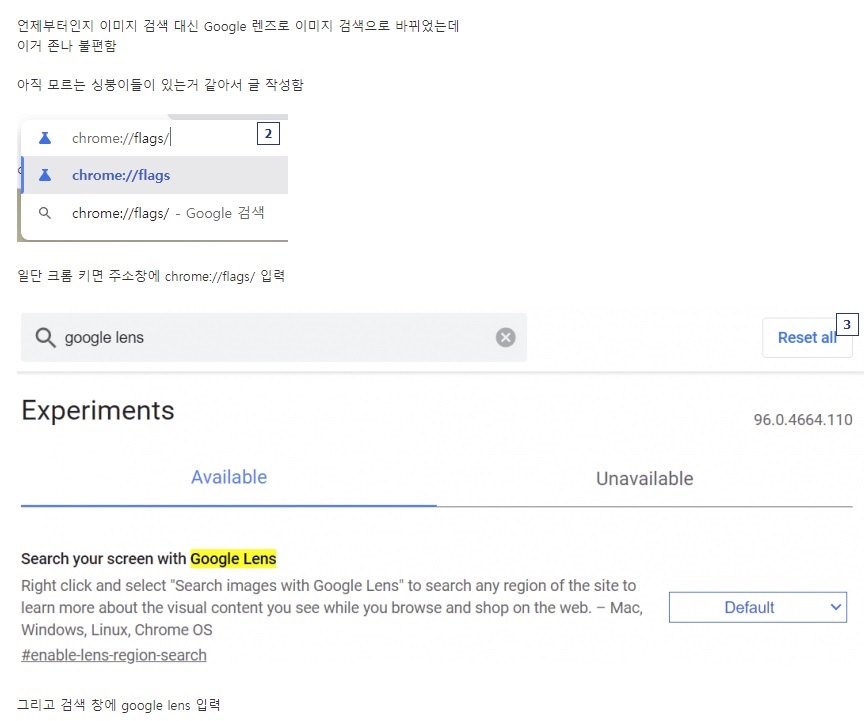Click the version number 96.0.4664.110
The image size is (864, 721).
803,420
